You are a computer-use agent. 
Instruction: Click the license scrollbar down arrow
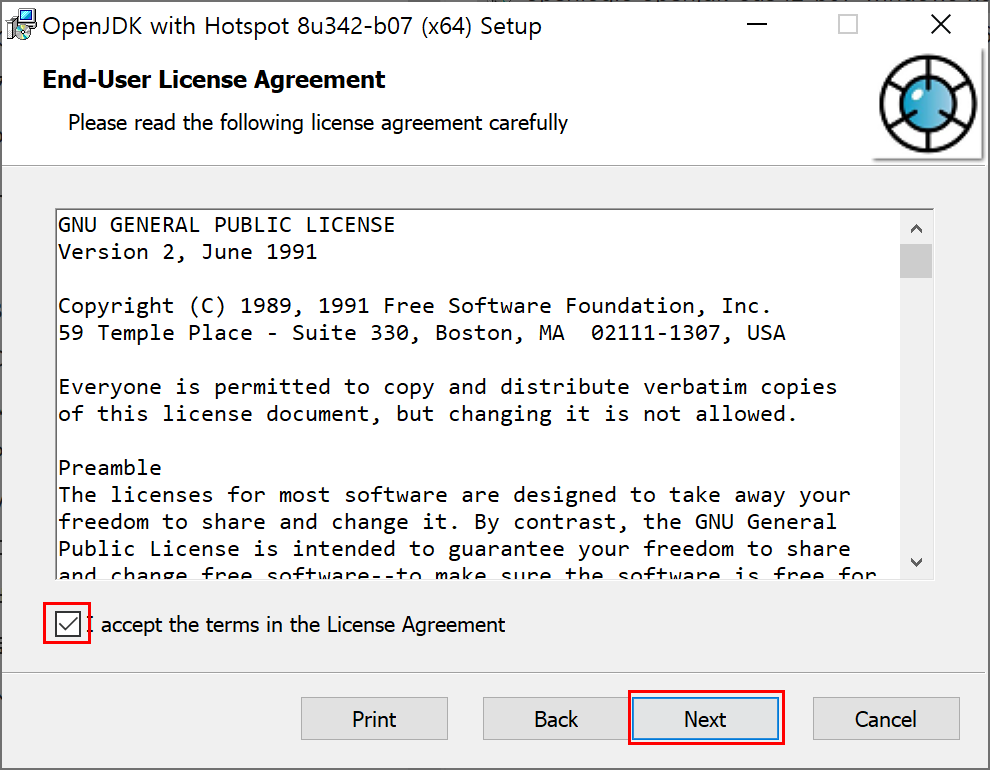[917, 562]
